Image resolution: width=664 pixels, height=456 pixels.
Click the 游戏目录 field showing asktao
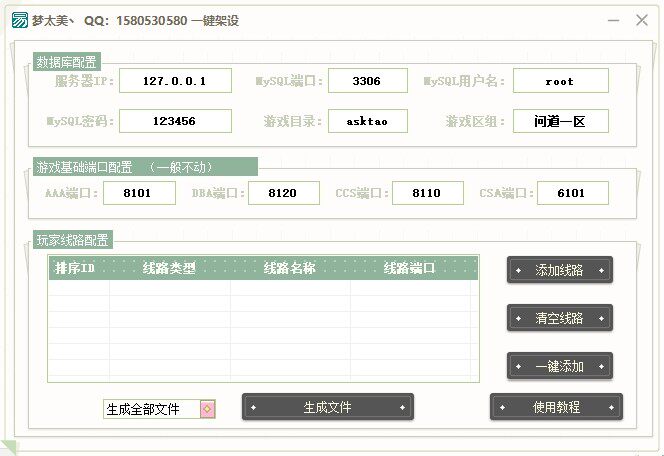368,121
